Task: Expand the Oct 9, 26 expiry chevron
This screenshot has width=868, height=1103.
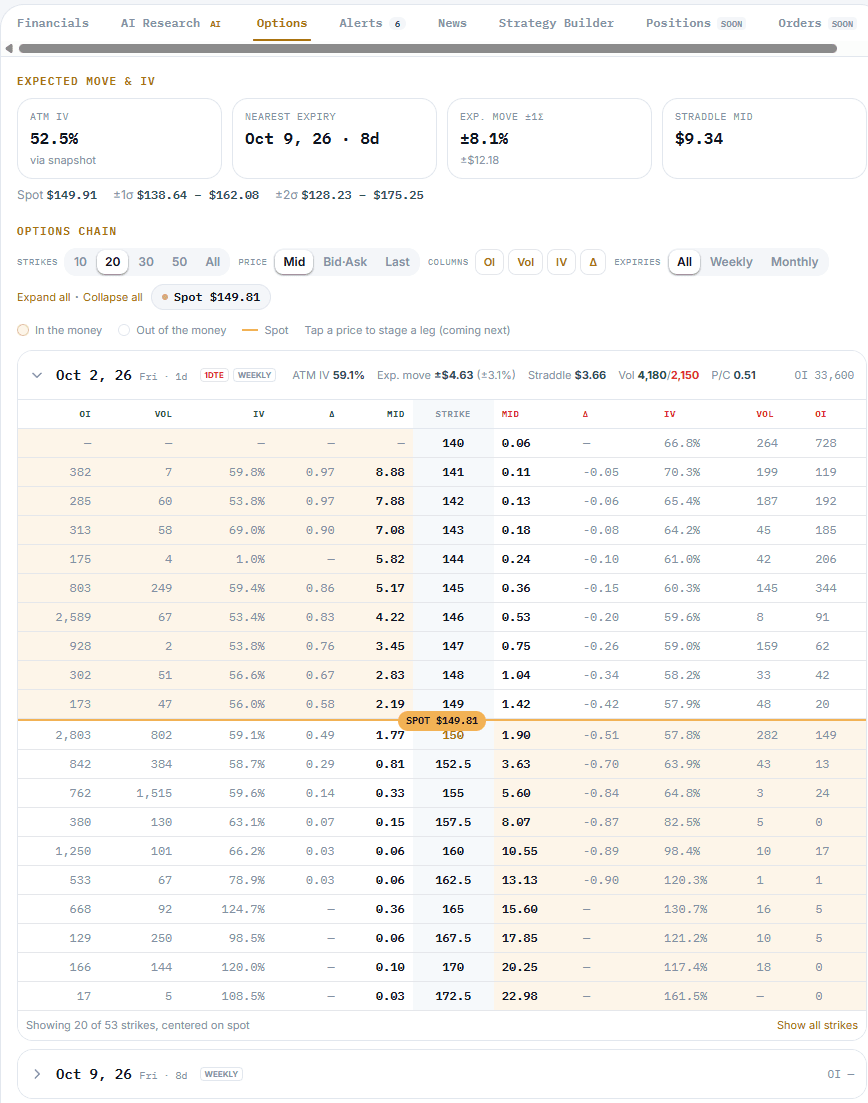Action: click(x=37, y=1074)
